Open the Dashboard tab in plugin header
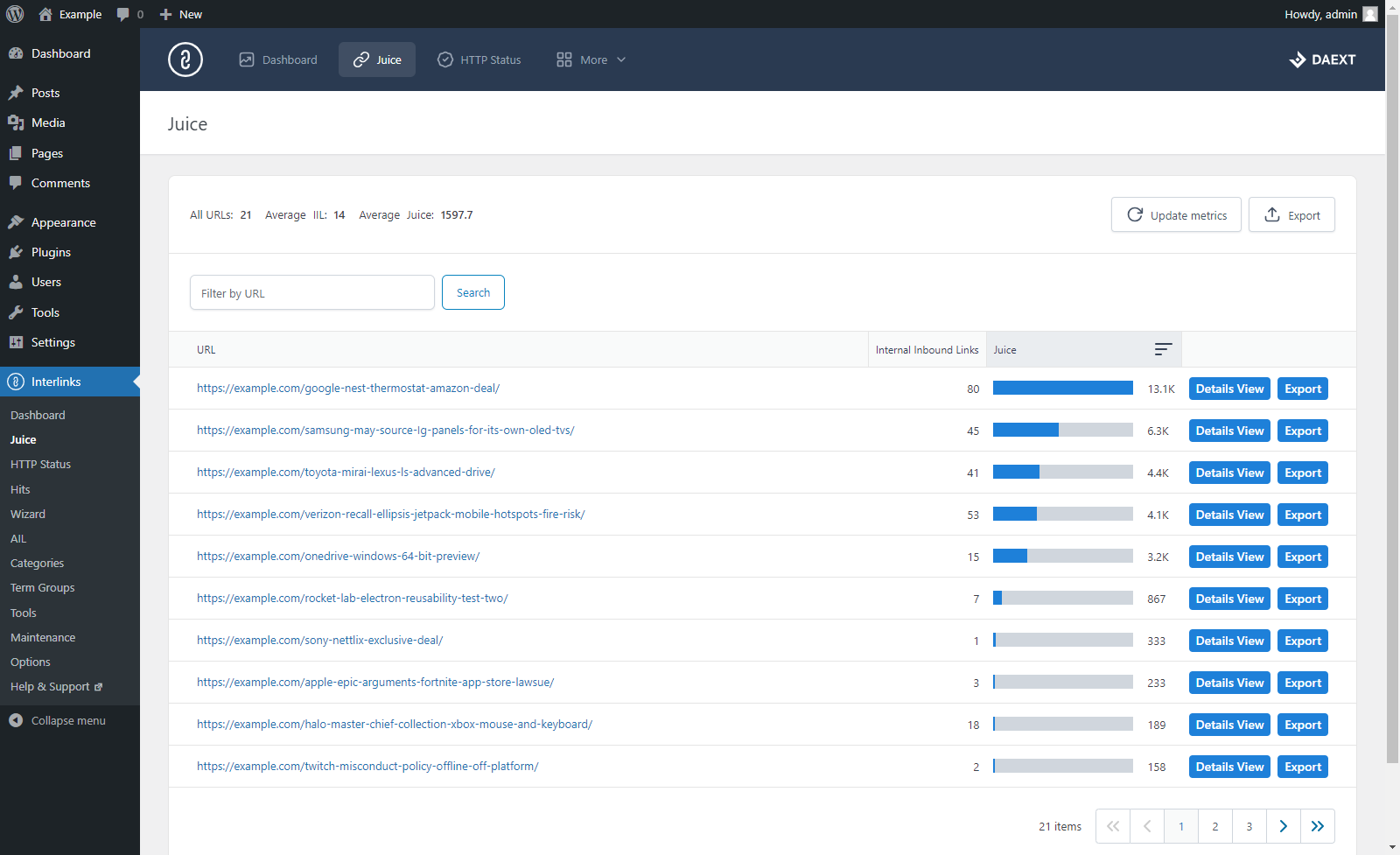 [278, 60]
